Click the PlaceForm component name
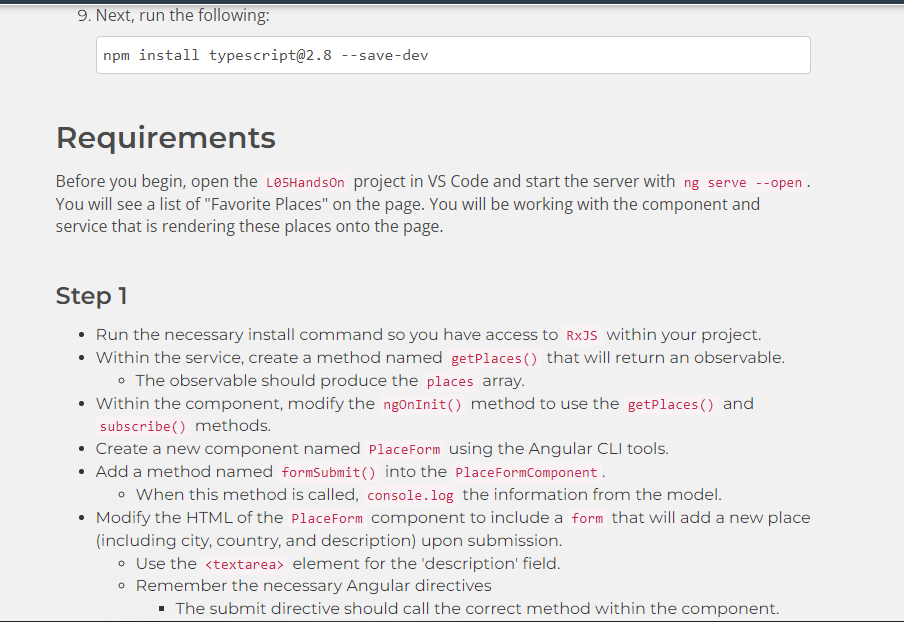 [405, 449]
